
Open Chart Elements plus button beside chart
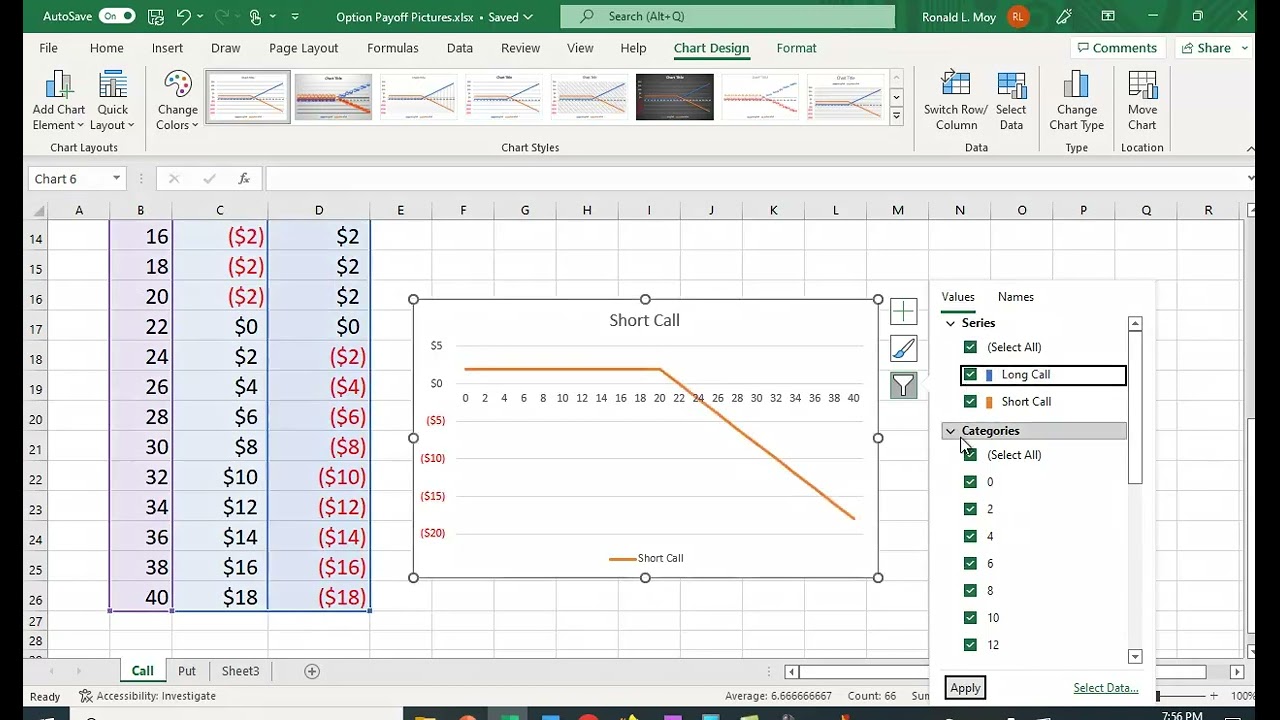coord(903,312)
